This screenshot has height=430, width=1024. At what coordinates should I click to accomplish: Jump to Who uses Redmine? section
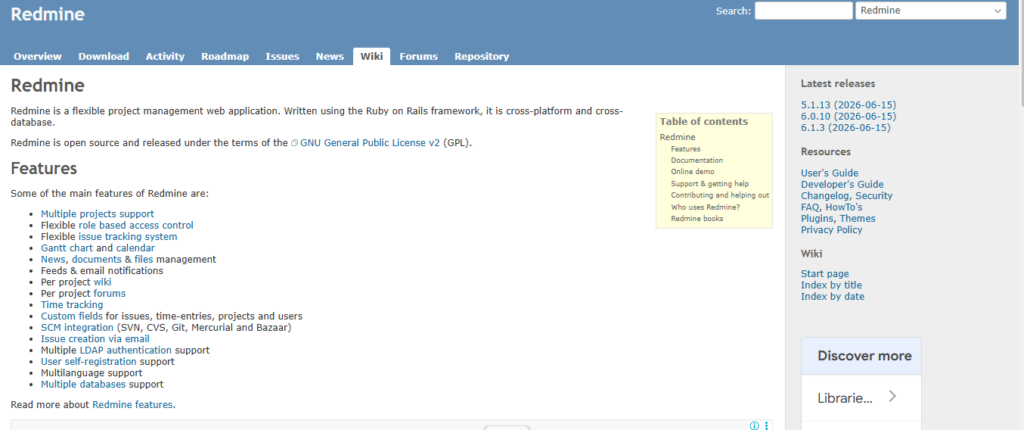pos(705,207)
